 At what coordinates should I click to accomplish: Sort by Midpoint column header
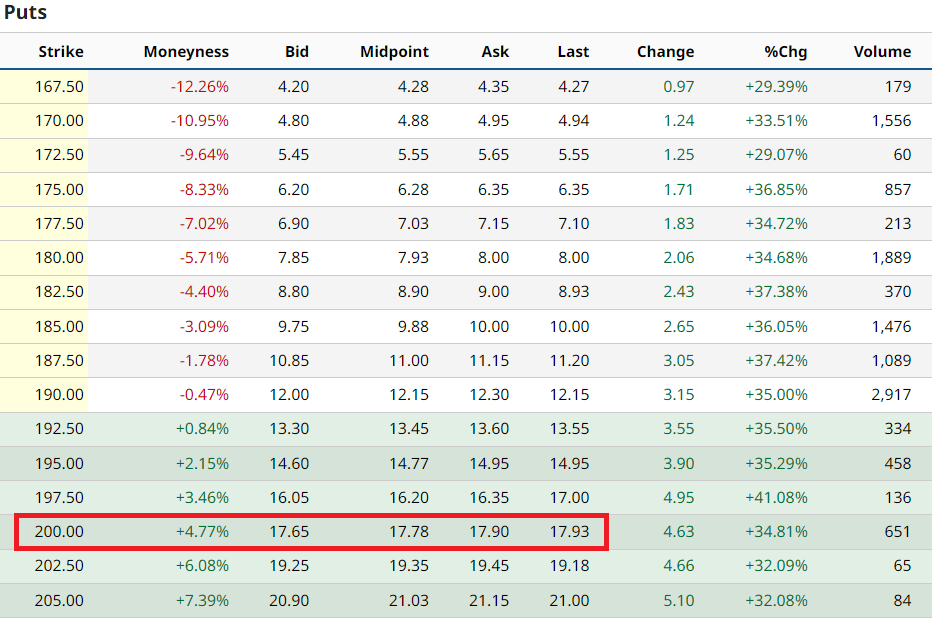pyautogui.click(x=394, y=52)
